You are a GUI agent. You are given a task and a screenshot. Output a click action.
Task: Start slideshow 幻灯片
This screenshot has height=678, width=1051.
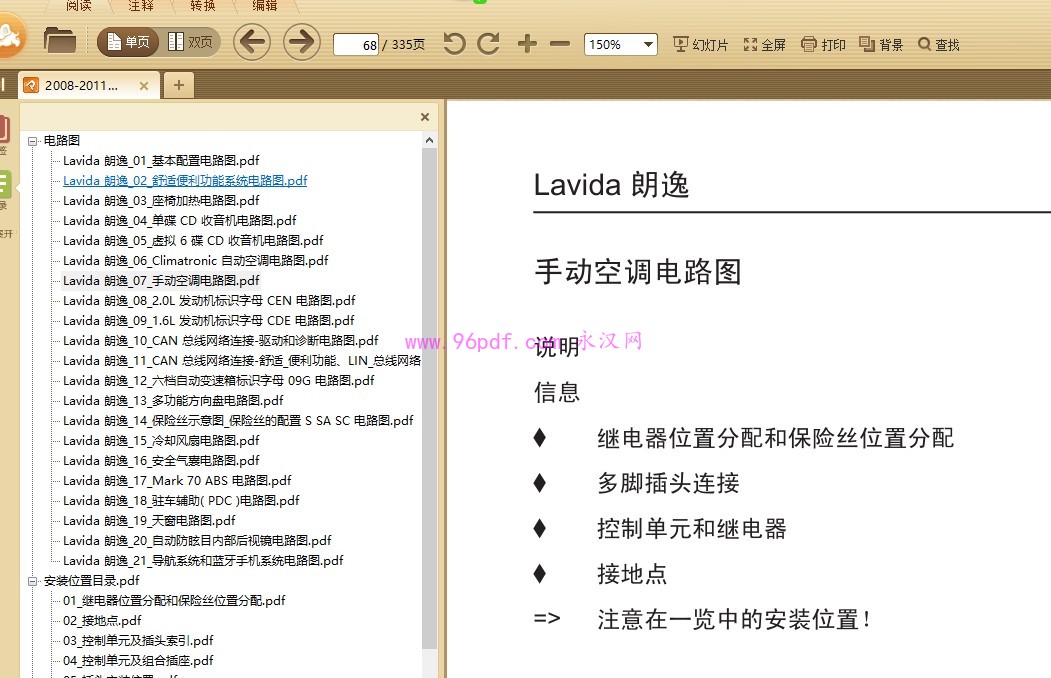(700, 45)
